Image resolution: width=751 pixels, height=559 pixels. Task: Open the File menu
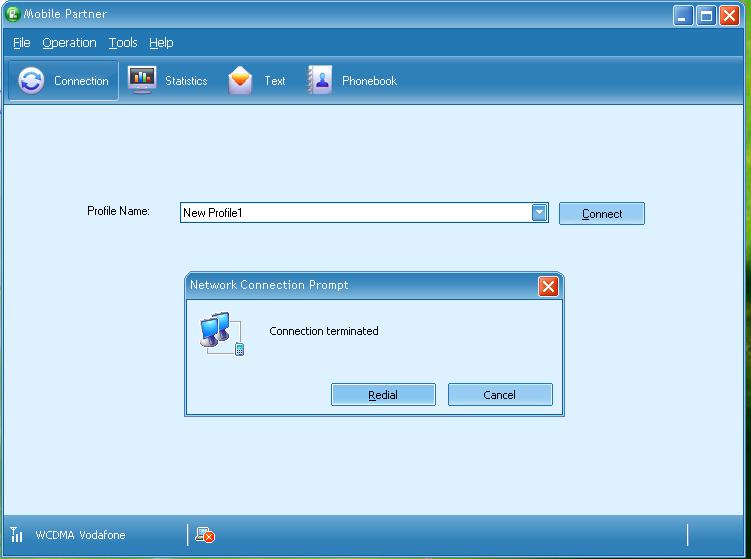point(22,43)
